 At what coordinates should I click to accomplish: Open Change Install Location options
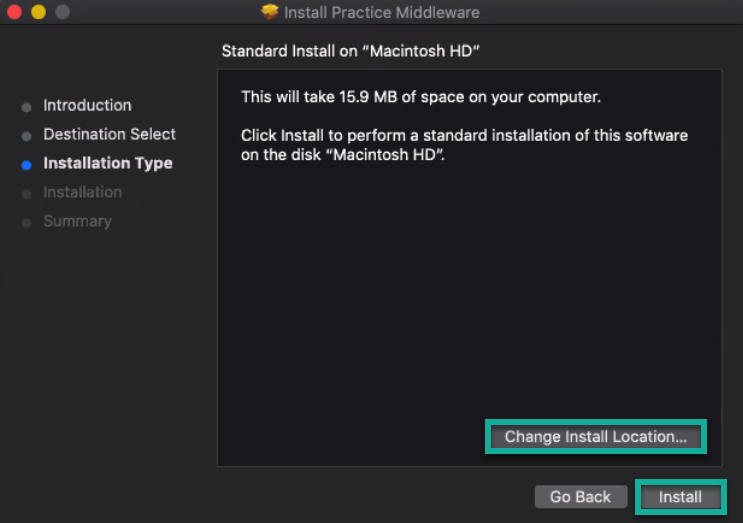tap(596, 436)
